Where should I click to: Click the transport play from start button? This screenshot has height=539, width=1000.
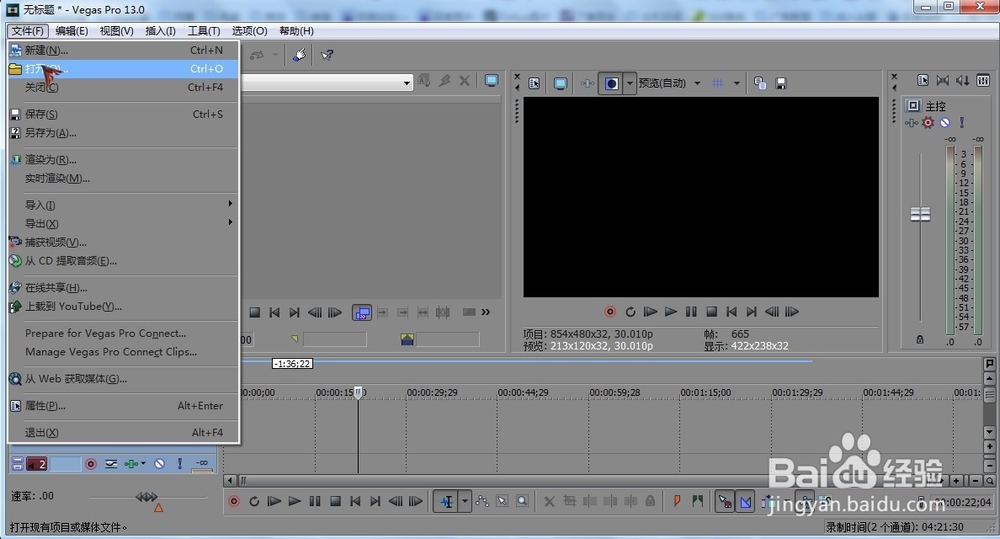(x=274, y=501)
